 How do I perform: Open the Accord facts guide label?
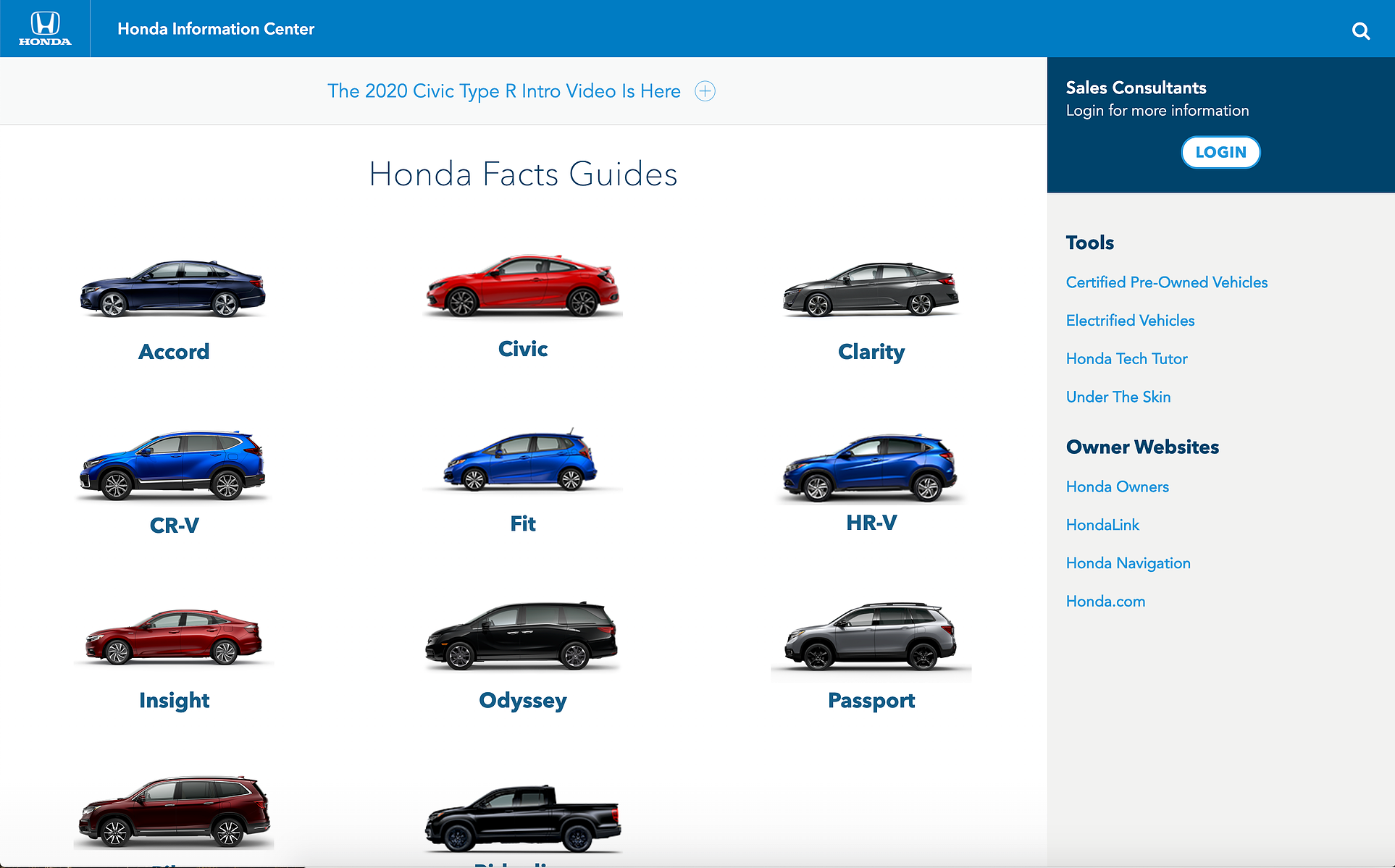pyautogui.click(x=174, y=352)
